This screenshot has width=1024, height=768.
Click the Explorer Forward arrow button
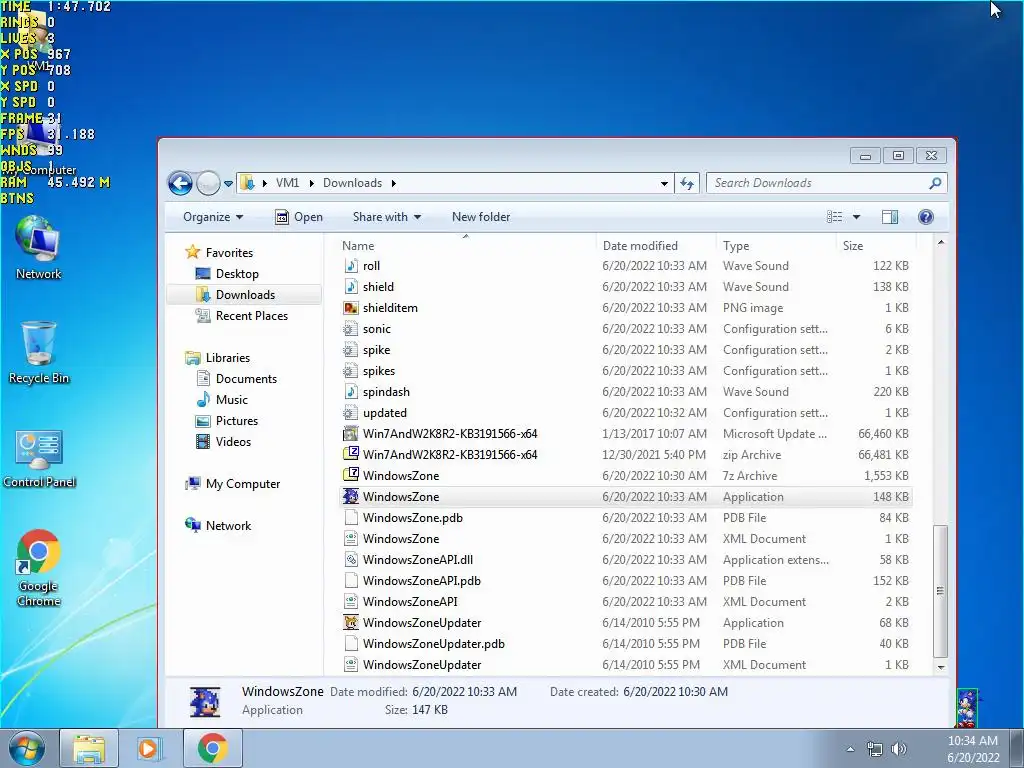click(208, 184)
